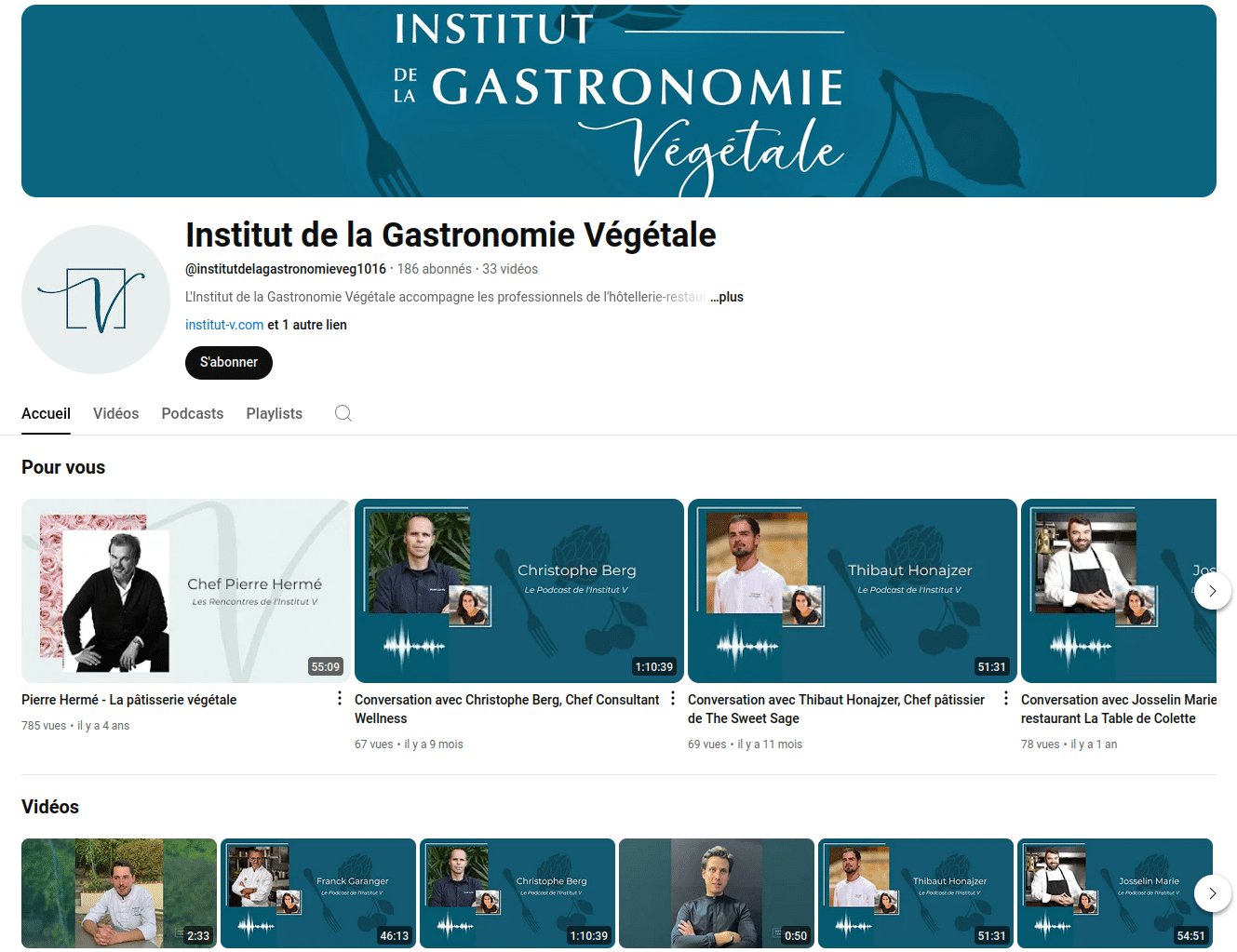The image size is (1237, 952).
Task: Play the Chef Pierre Hermé video thumbnail
Action: [x=186, y=591]
